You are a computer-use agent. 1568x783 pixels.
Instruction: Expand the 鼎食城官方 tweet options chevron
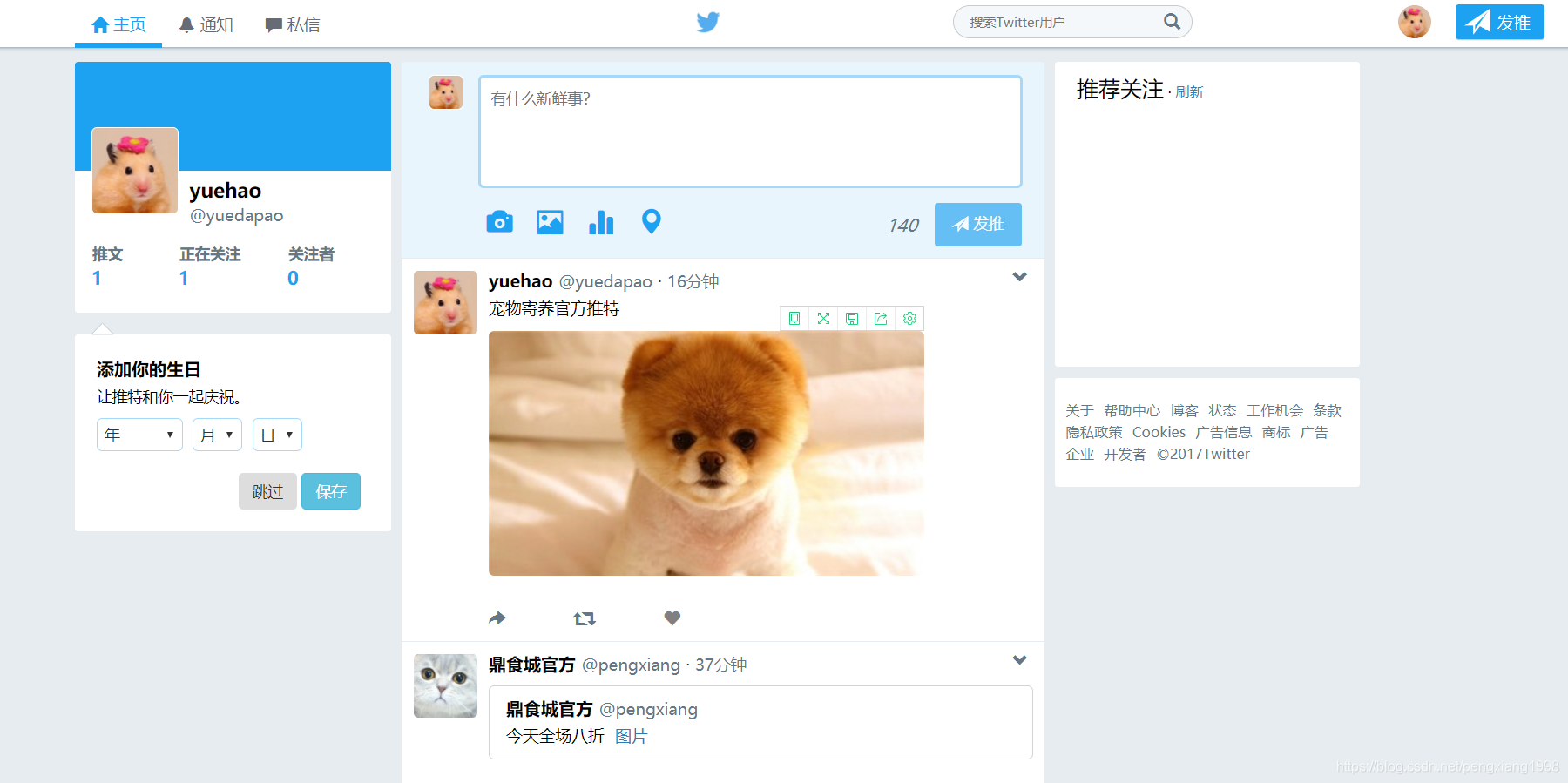[1020, 660]
